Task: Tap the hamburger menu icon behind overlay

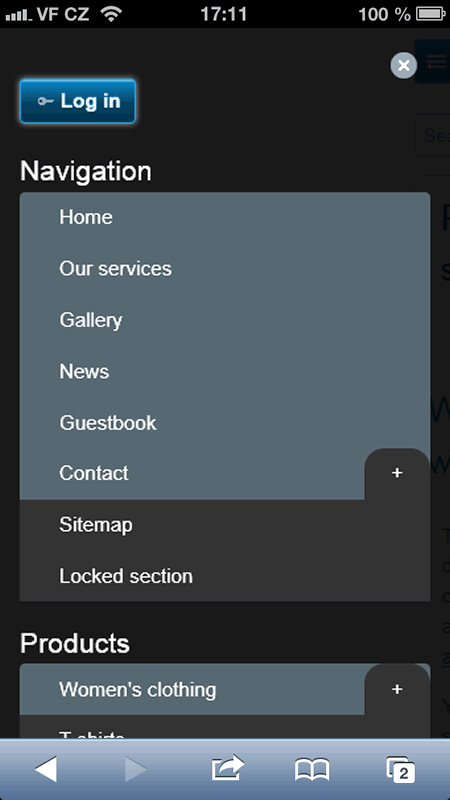Action: (x=435, y=61)
